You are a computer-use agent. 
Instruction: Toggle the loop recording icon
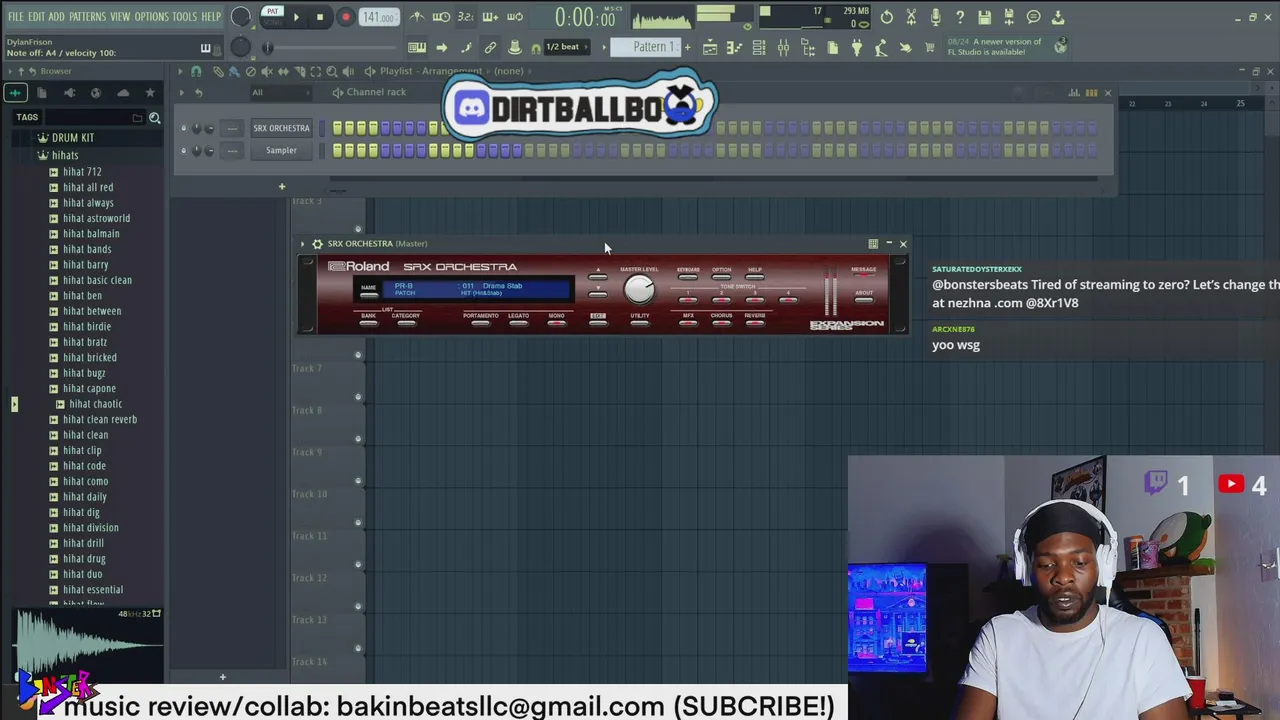pyautogui.click(x=515, y=17)
